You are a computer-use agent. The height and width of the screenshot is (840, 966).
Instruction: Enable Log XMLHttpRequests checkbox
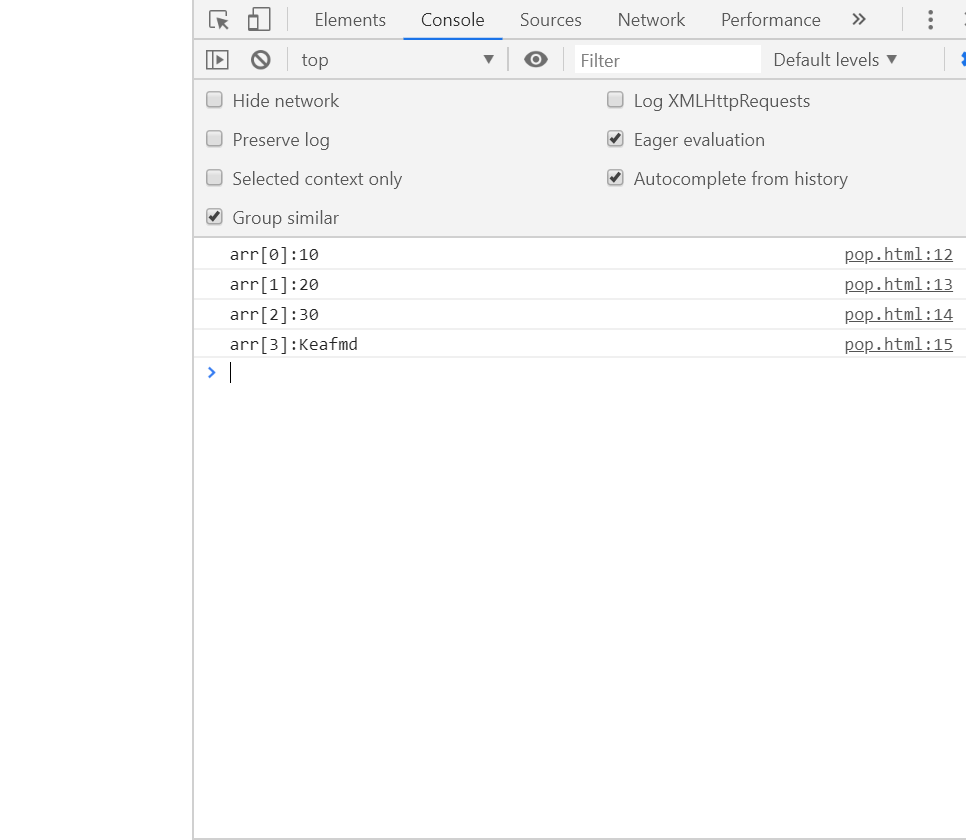pos(615,100)
